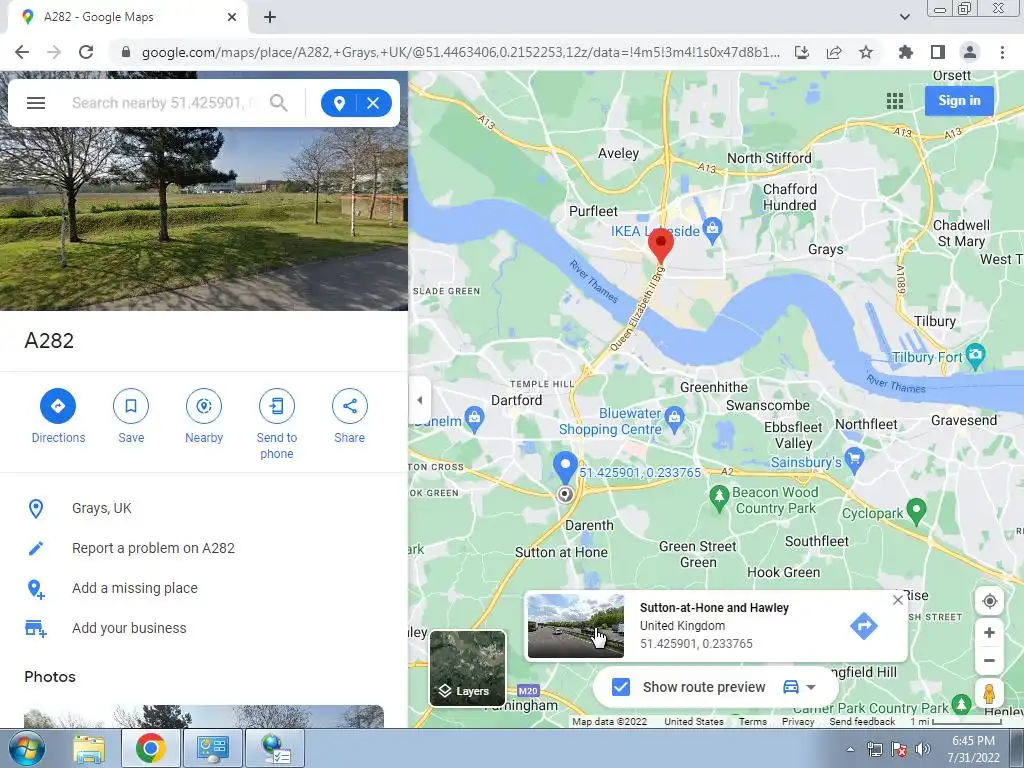Get directions from the Sutton-at-Hone card
The image size is (1024, 768).
(863, 626)
